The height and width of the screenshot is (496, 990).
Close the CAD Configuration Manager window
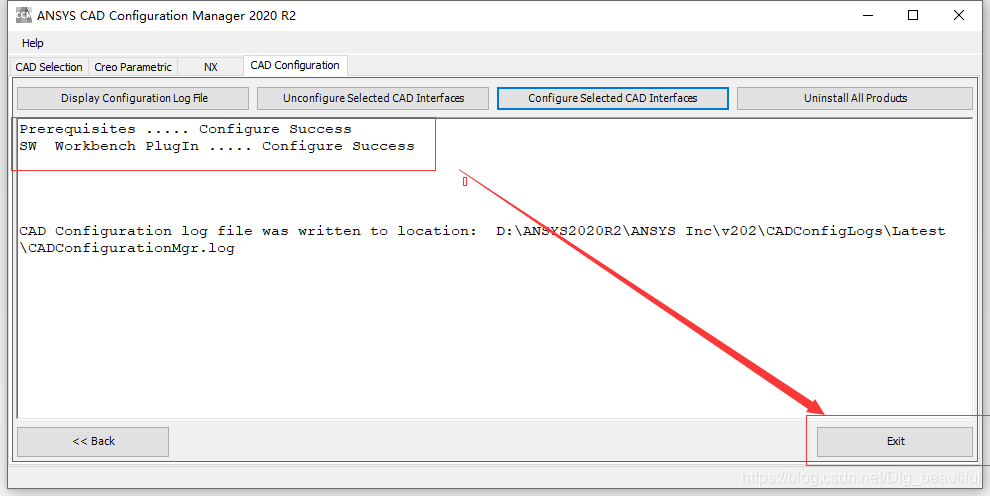point(959,15)
